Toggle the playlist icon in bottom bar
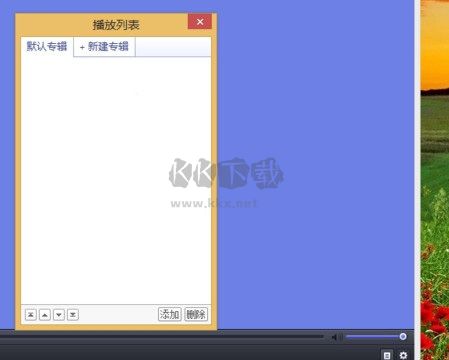The height and width of the screenshot is (360, 449). click(387, 355)
